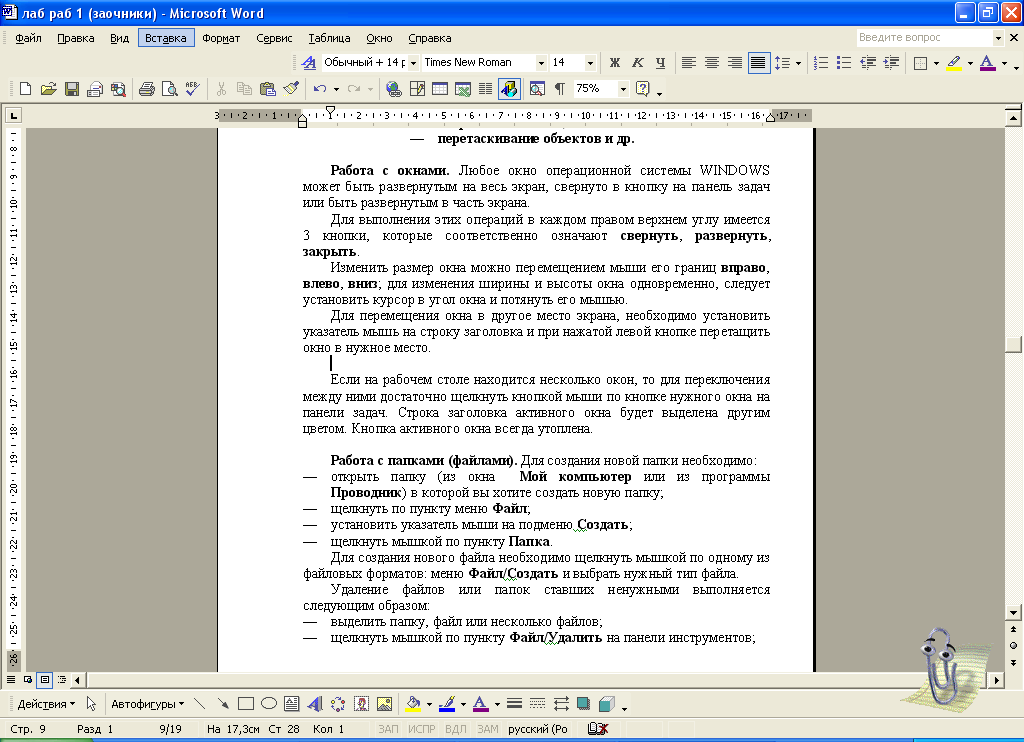Image resolution: width=1024 pixels, height=742 pixels.
Task: Save the document with the floppy icon
Action: (72, 89)
